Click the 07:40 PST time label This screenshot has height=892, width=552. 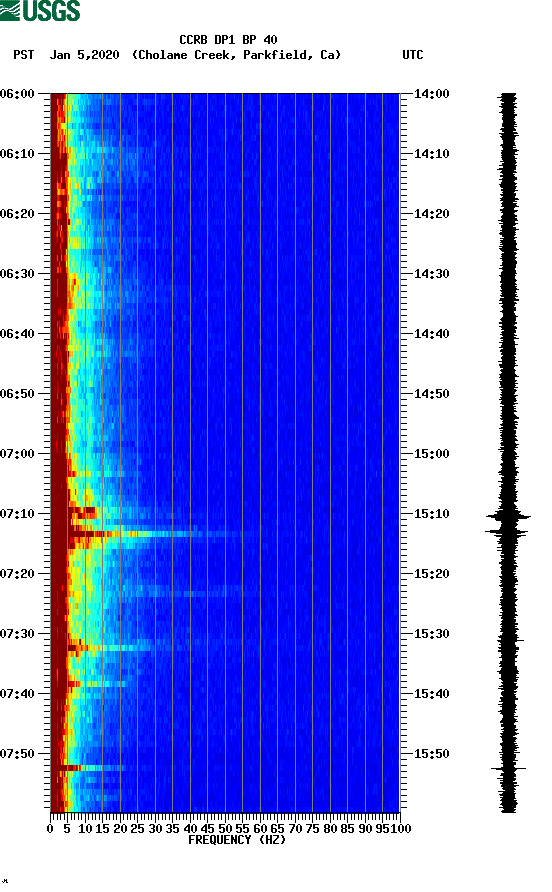pyautogui.click(x=18, y=694)
